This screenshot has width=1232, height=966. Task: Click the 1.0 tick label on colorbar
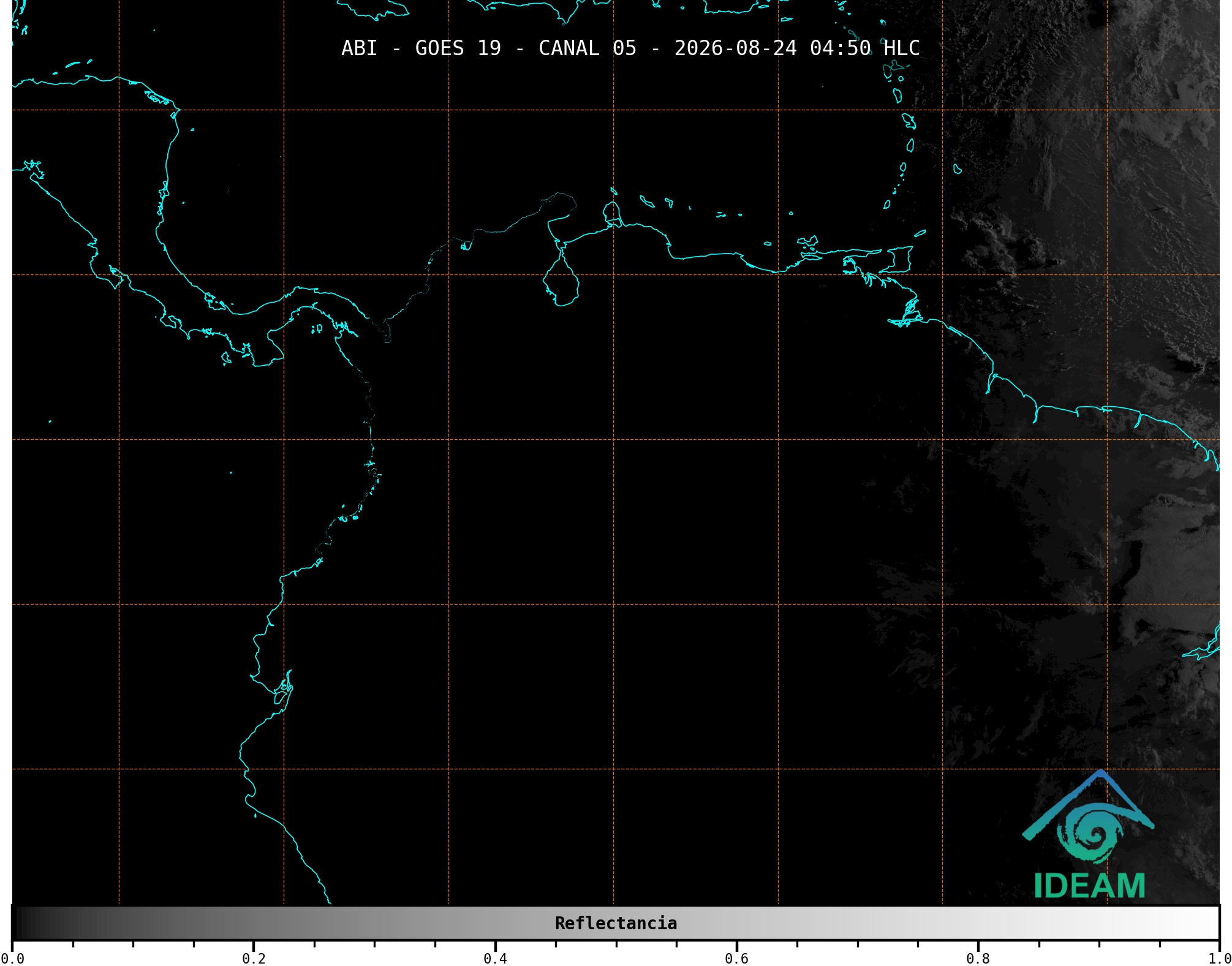1219,958
